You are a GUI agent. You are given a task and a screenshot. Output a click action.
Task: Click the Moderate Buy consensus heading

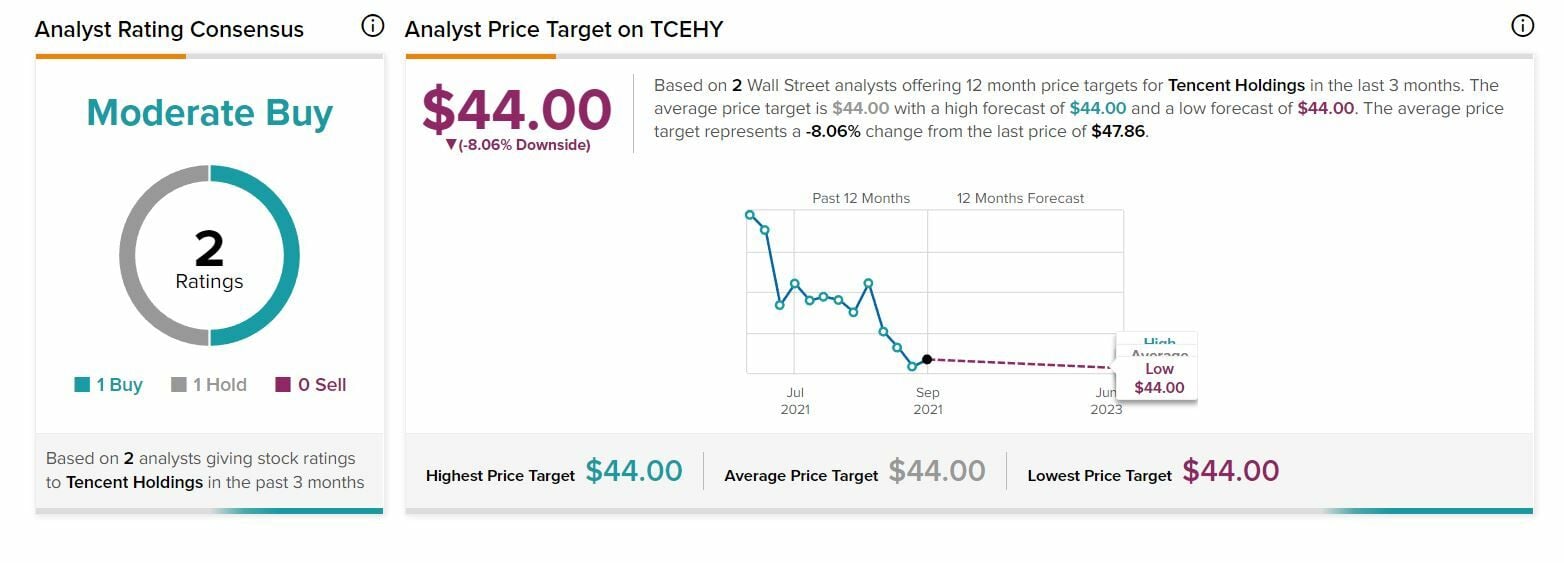pyautogui.click(x=209, y=113)
